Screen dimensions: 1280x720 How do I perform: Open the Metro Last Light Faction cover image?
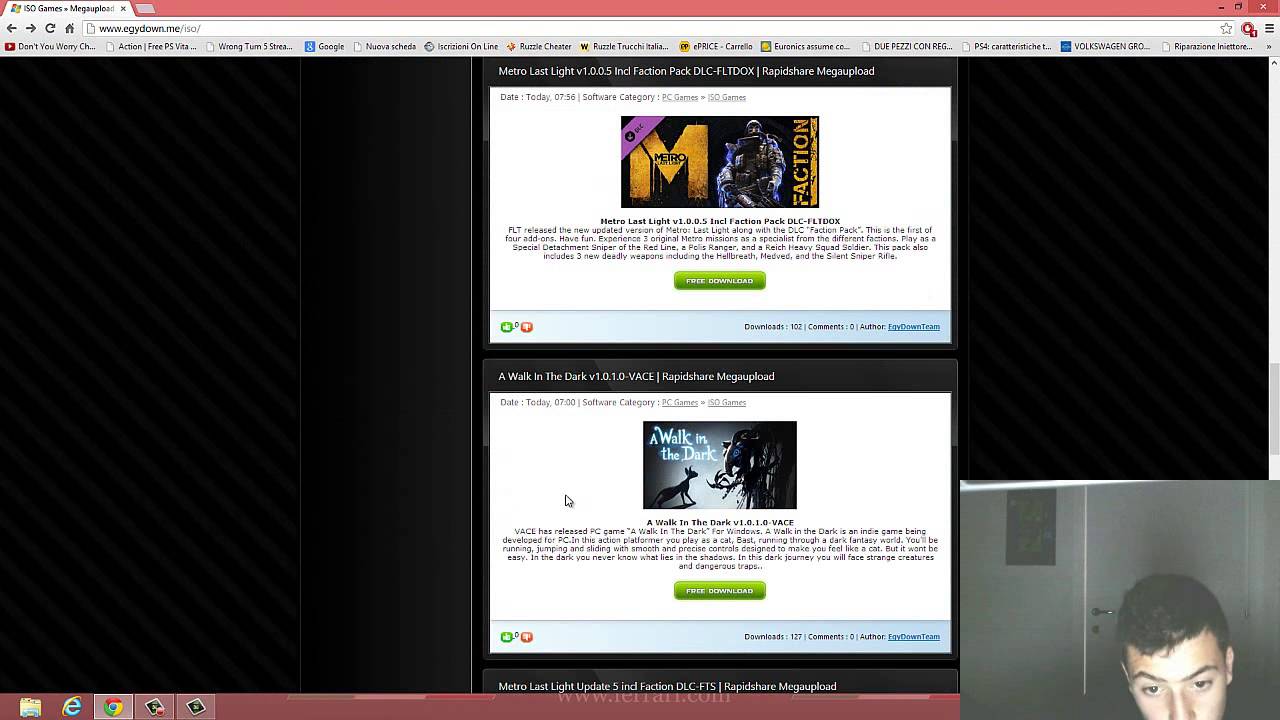click(x=720, y=162)
